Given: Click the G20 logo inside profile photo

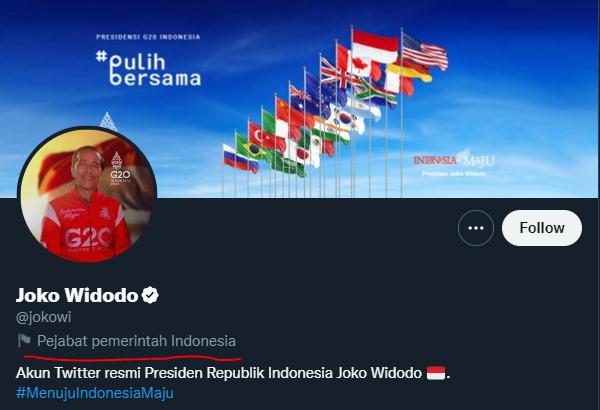Looking at the screenshot, I should pyautogui.click(x=120, y=169).
